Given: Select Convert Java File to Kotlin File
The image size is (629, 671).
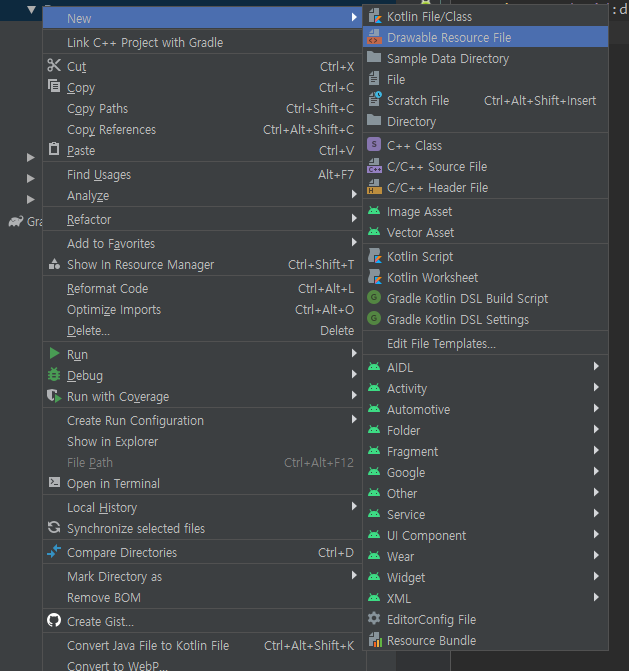Looking at the screenshot, I should point(202,645).
